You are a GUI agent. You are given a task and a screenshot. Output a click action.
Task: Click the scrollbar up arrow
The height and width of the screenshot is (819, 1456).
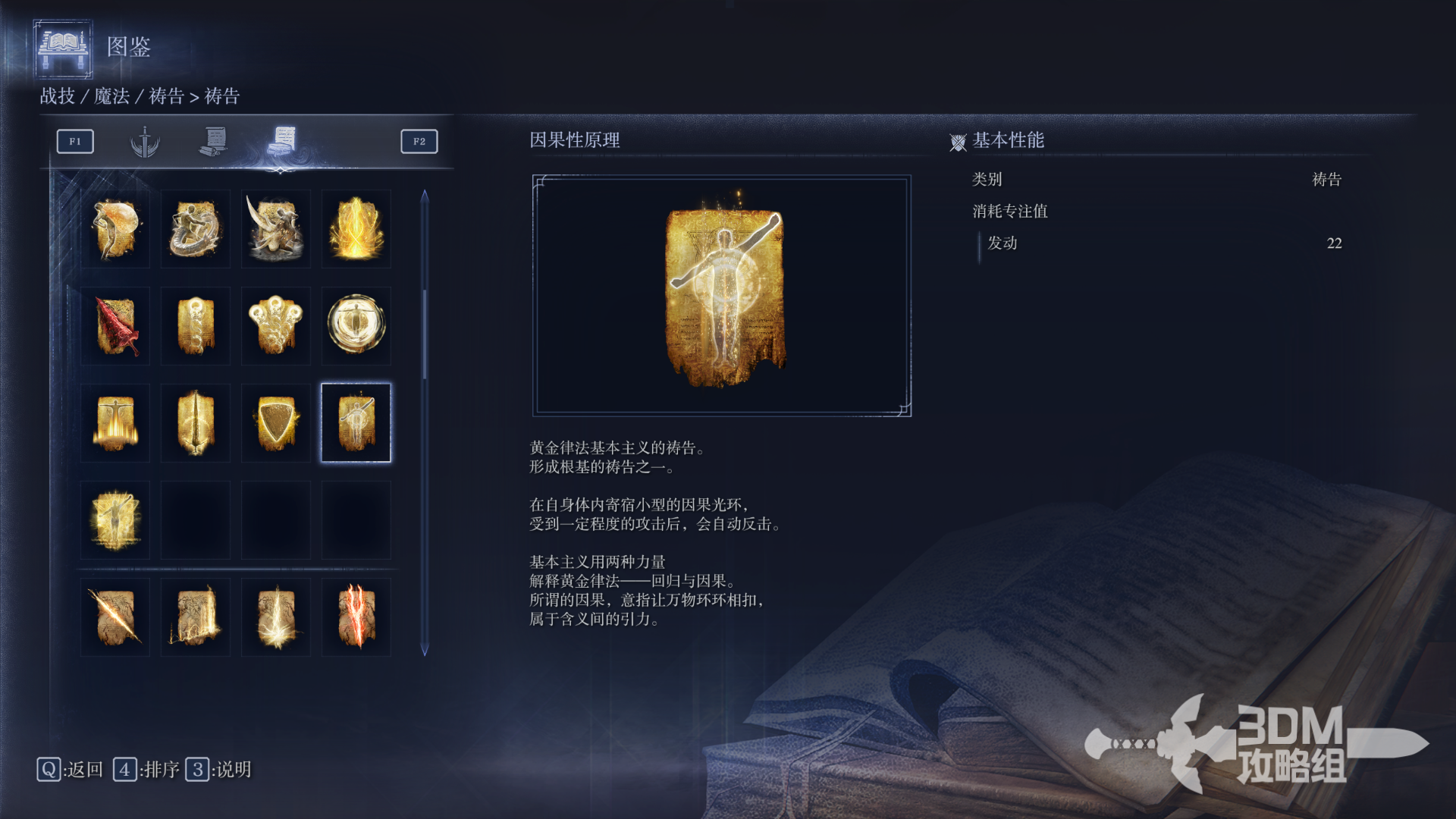(x=425, y=196)
